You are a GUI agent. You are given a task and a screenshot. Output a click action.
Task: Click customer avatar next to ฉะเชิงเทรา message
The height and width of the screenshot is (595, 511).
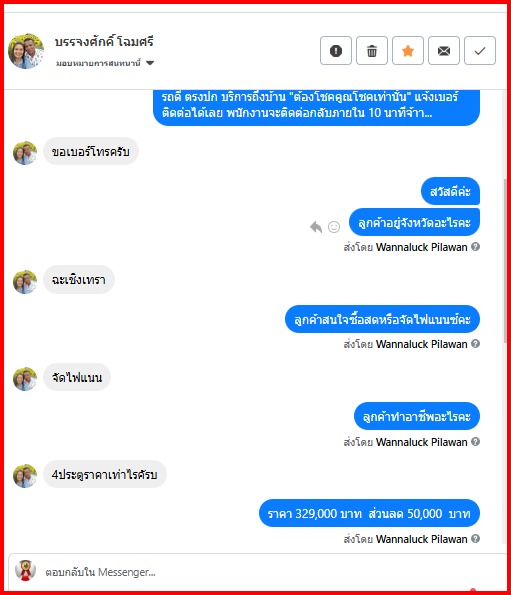pos(25,282)
